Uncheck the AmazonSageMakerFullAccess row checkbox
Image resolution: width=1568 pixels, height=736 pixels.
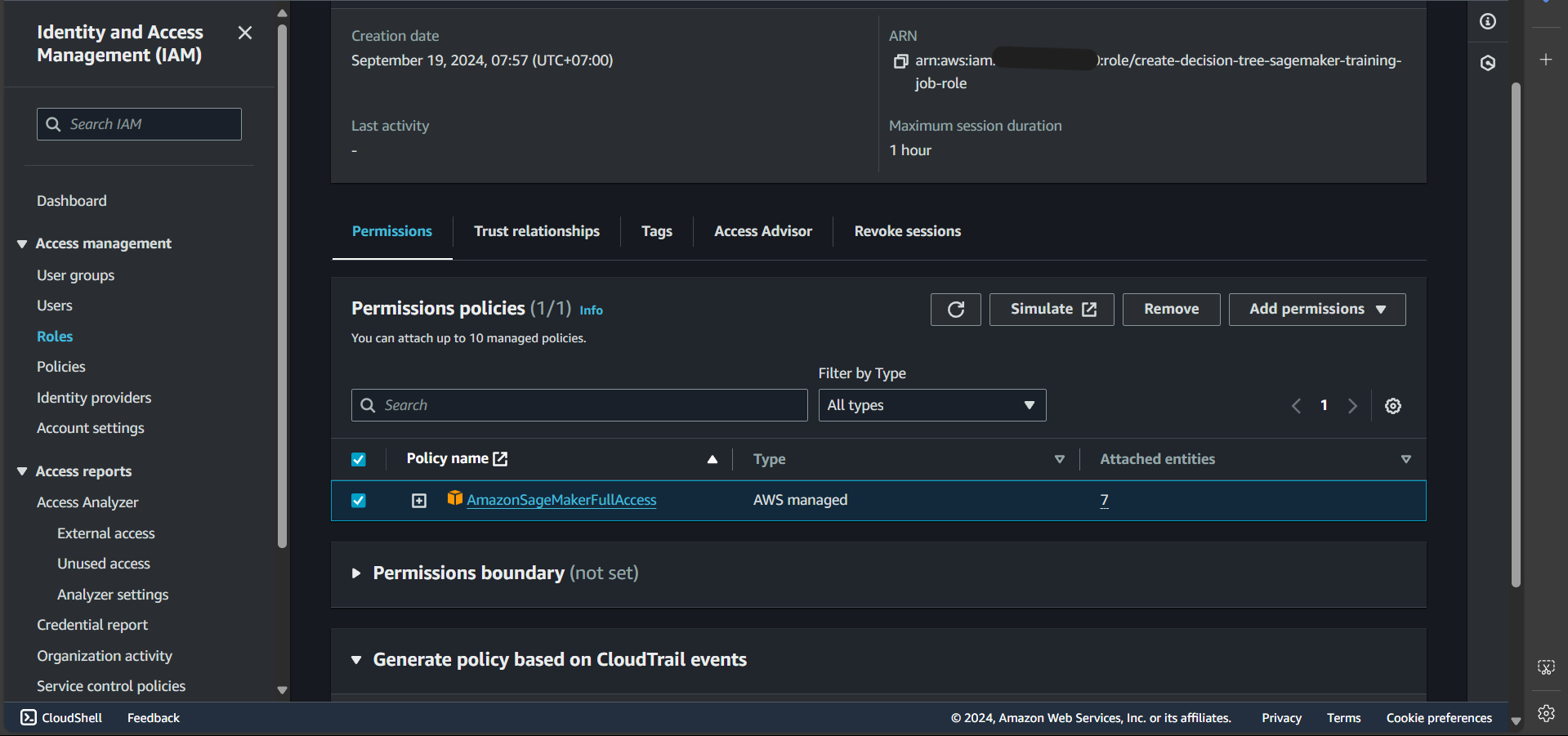click(x=359, y=501)
